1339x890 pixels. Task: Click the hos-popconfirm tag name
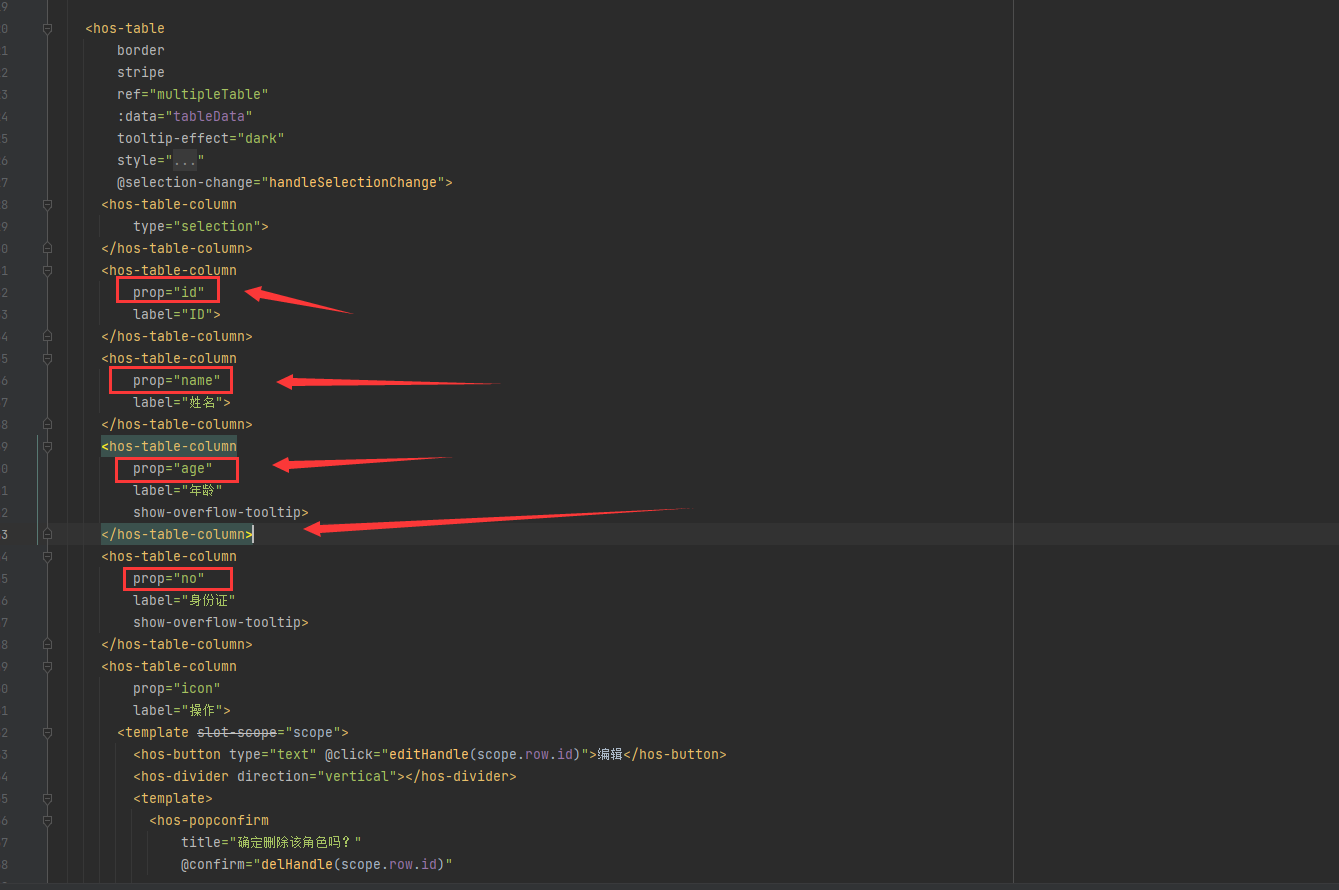(x=213, y=820)
